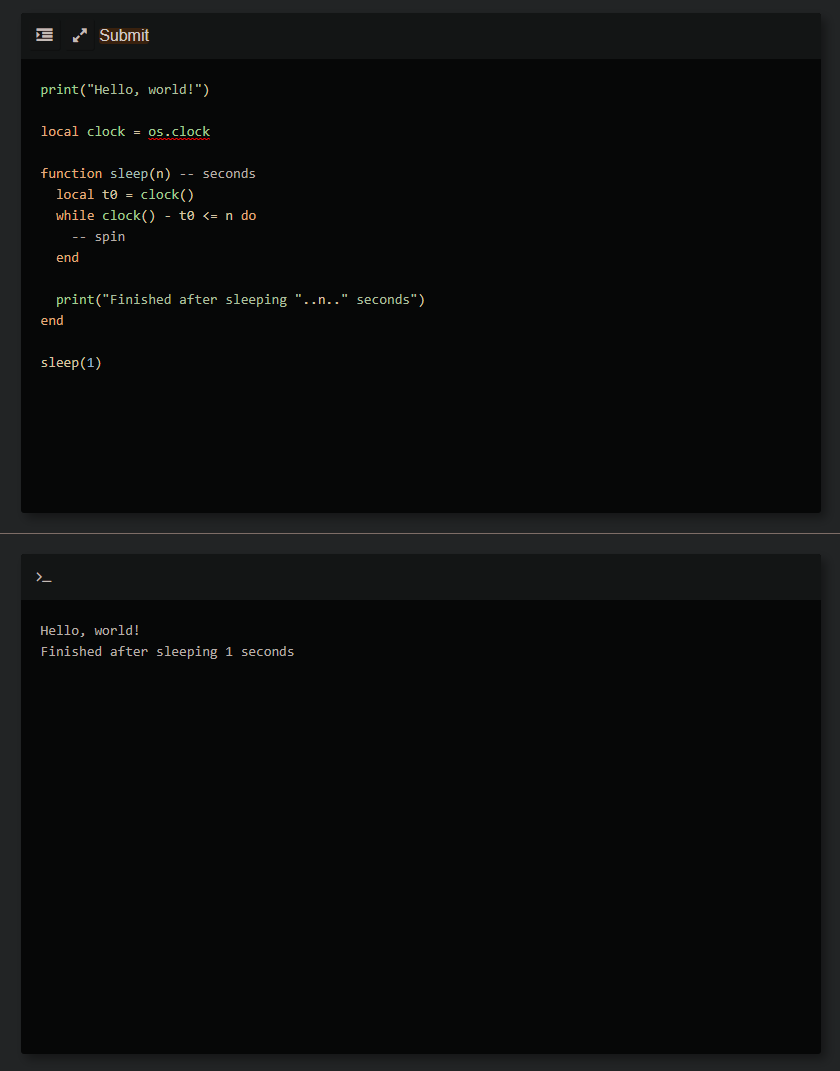Click the print("Hello, world!") line

tap(125, 89)
